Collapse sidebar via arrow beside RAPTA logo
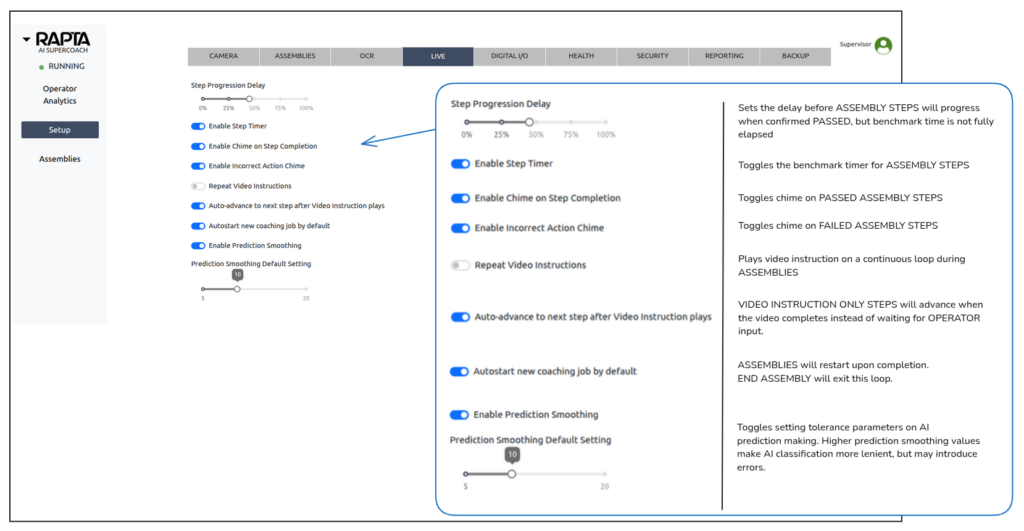Viewport: 1024px width, 531px height. tap(27, 39)
